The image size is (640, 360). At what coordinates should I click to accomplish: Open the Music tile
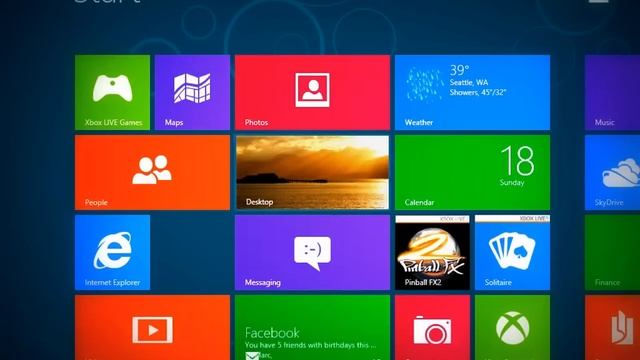[x=612, y=92]
